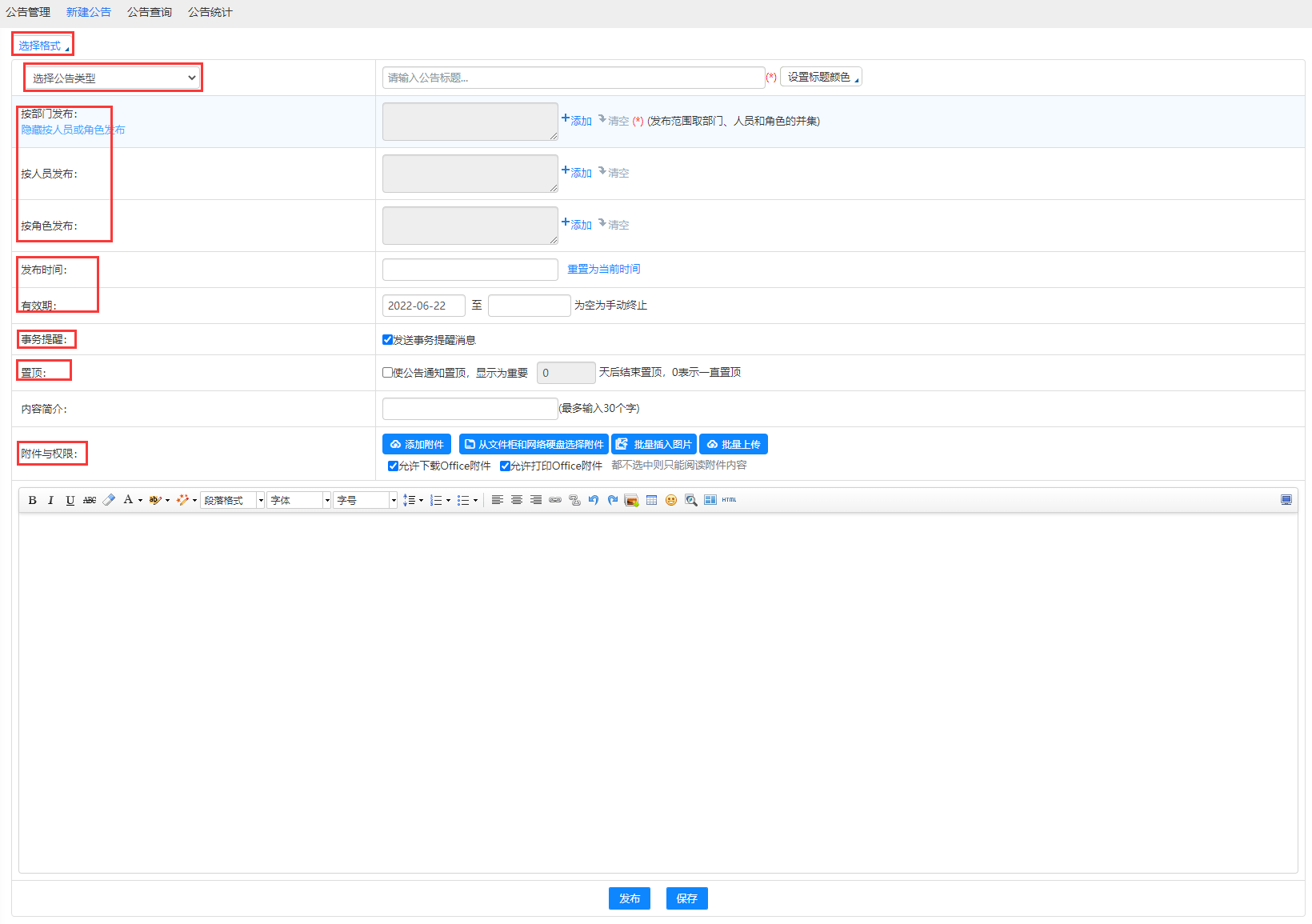Toggle bold formatting in editor
Viewport: 1312px width, 924px height.
coord(32,500)
